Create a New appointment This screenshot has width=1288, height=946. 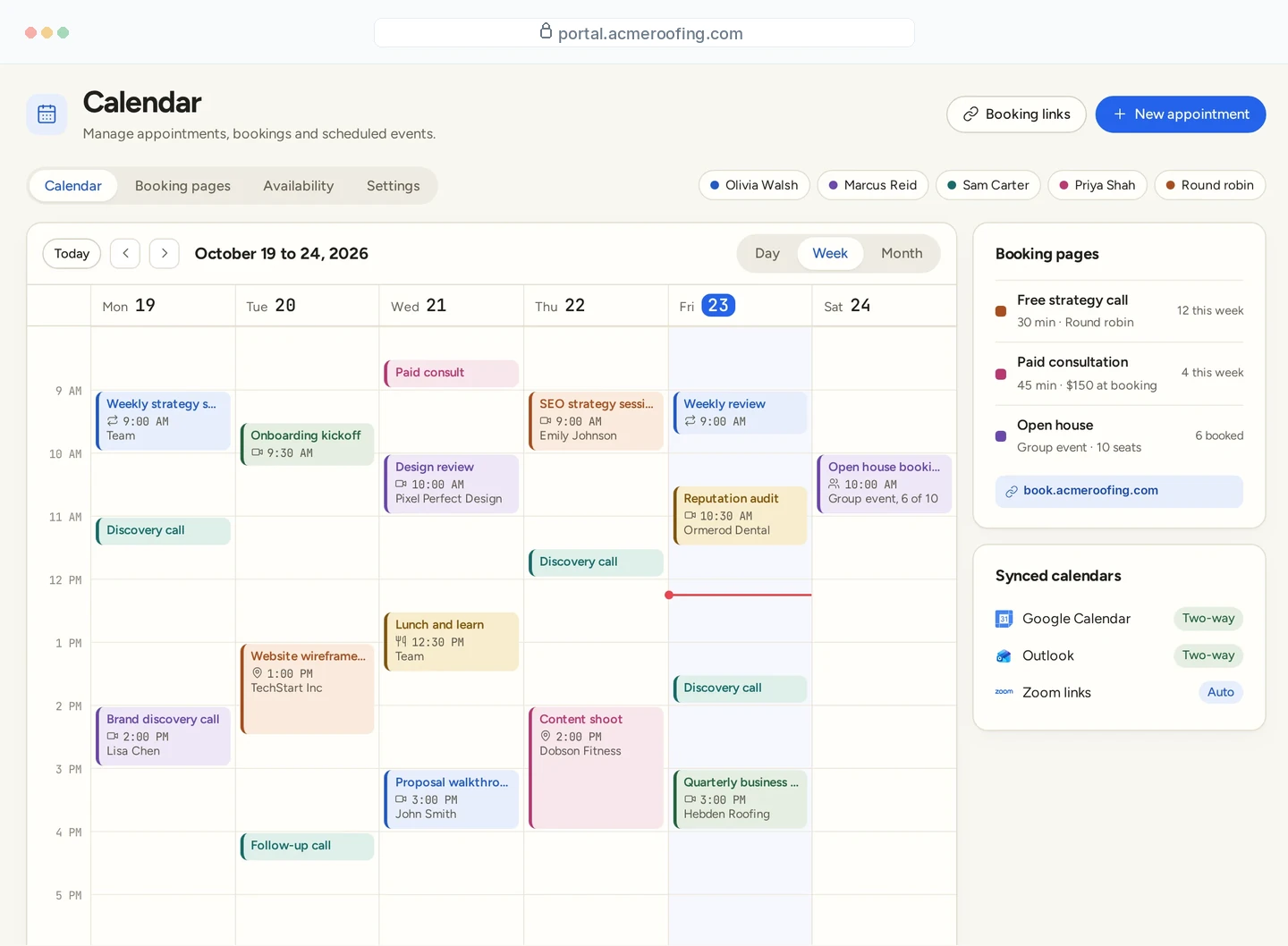coord(1181,114)
